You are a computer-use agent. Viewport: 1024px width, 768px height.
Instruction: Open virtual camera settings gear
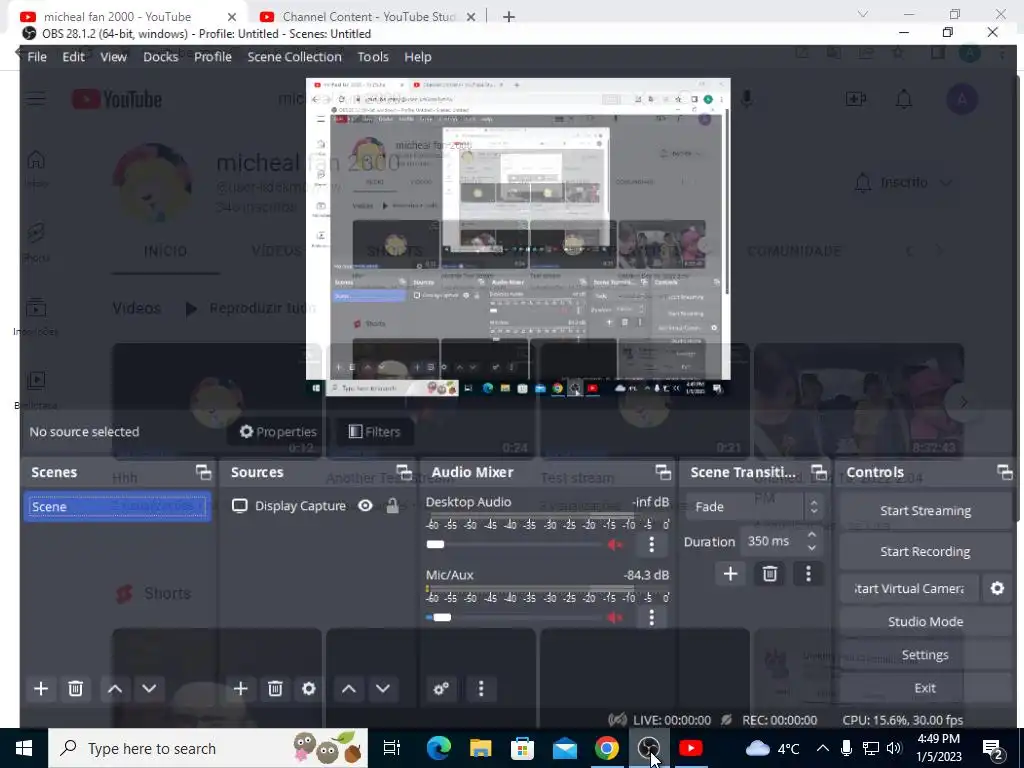pyautogui.click(x=997, y=588)
